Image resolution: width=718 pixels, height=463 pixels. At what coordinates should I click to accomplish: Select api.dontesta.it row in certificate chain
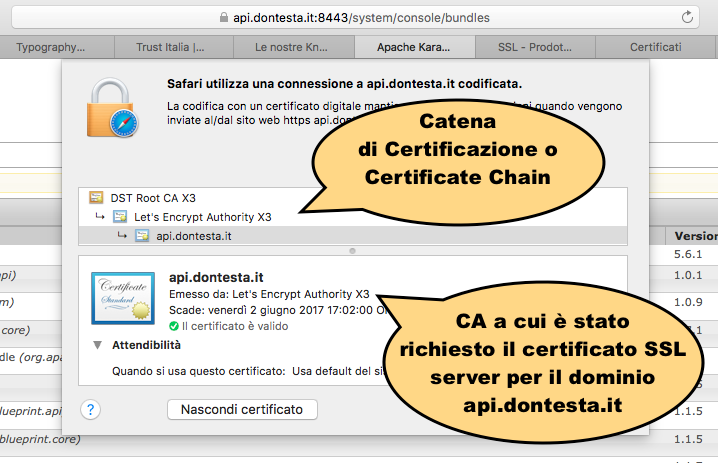(353, 236)
